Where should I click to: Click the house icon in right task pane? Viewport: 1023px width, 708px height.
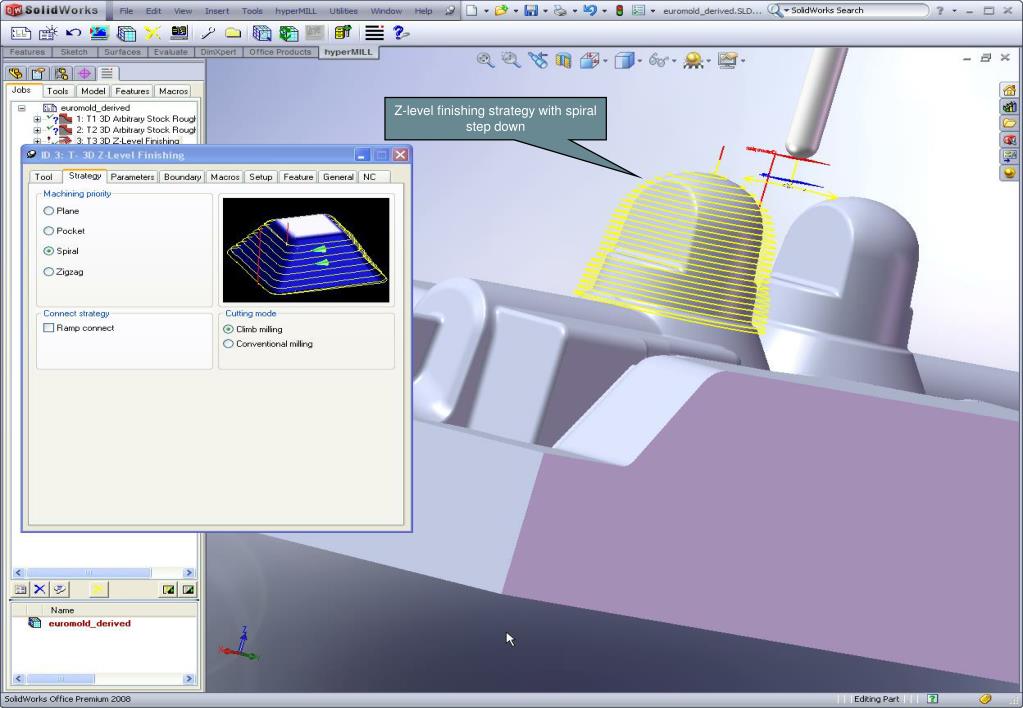coord(1009,89)
